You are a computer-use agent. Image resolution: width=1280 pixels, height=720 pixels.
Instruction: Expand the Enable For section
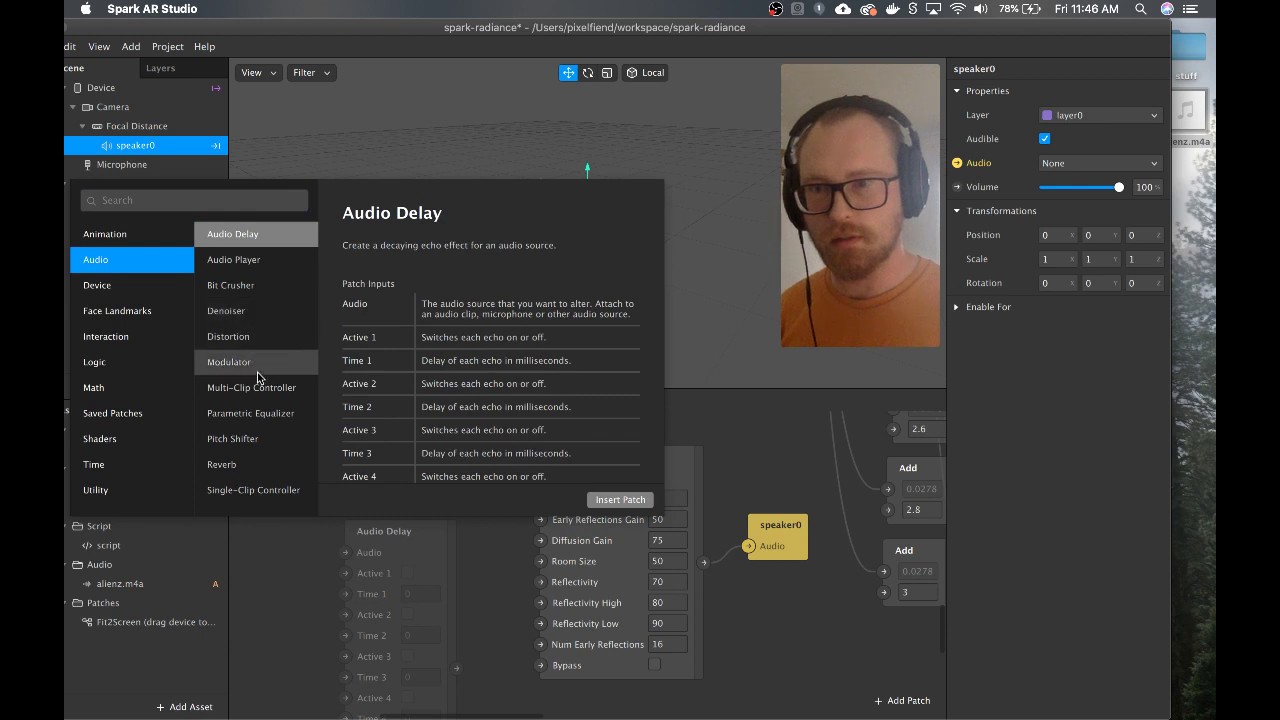point(957,307)
